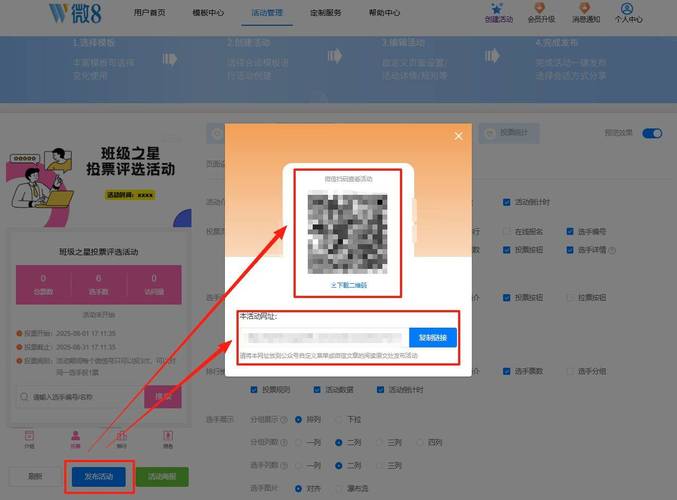Select 四列 in 分组列数 row

(x=419, y=443)
